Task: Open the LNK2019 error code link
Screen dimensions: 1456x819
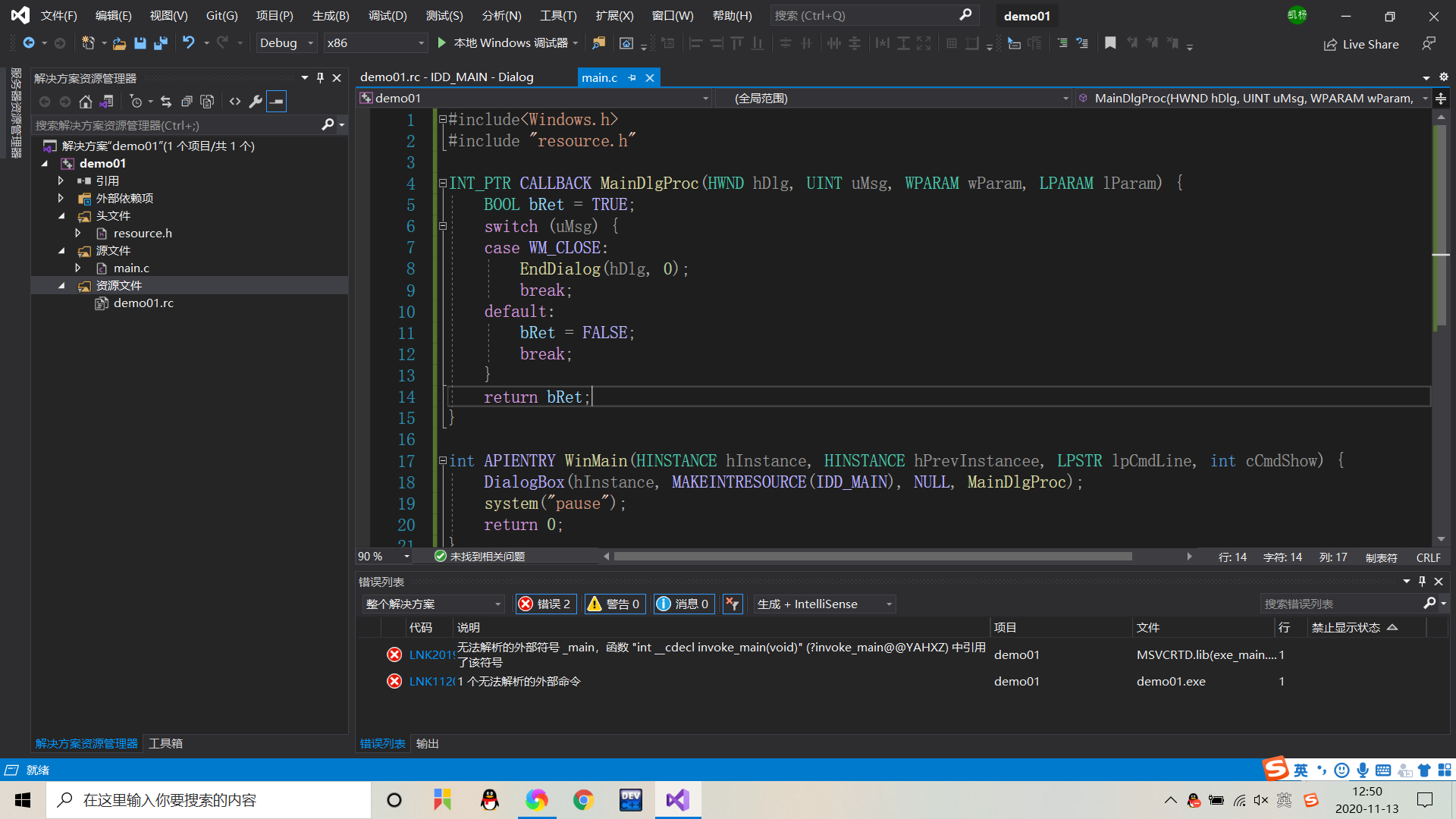Action: pyautogui.click(x=431, y=654)
